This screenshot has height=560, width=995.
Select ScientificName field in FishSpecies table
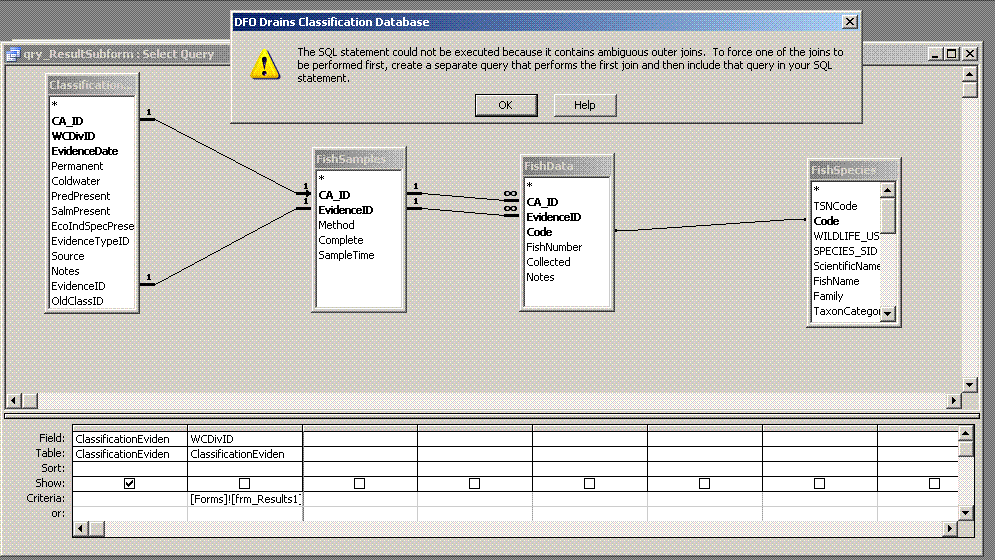[x=847, y=266]
